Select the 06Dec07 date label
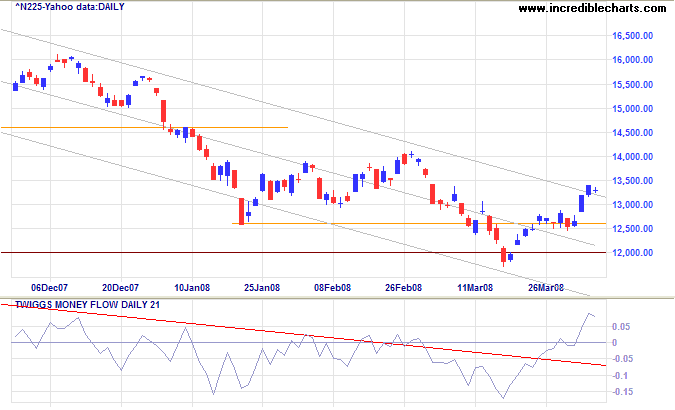The width and height of the screenshot is (675, 410). tap(50, 287)
